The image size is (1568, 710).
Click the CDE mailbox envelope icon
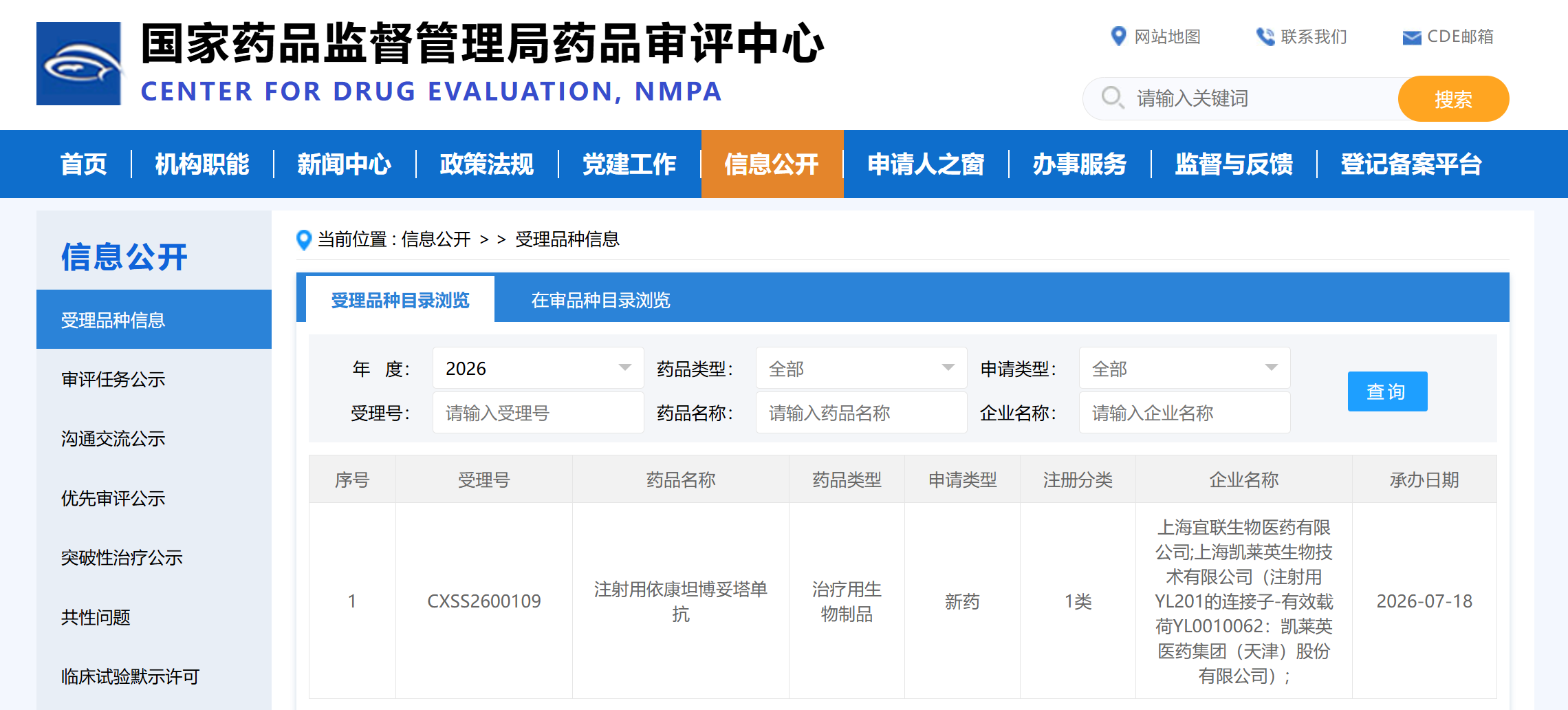(1412, 38)
